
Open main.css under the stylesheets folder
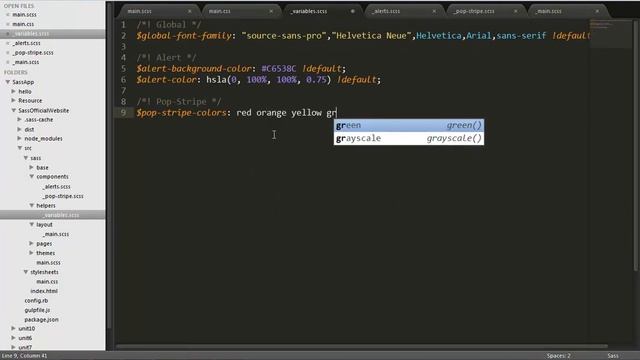[47, 282]
